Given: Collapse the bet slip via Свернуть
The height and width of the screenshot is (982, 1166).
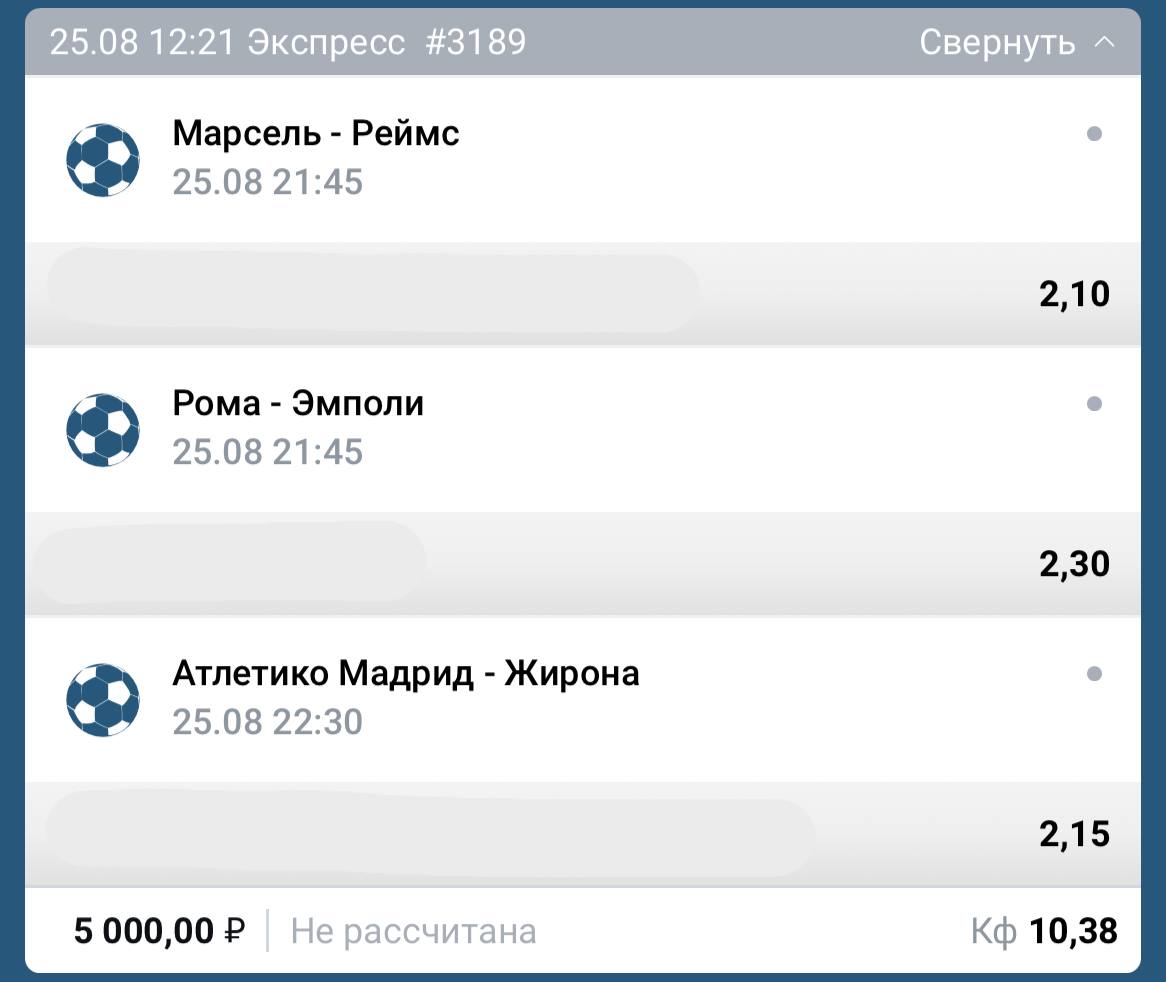Looking at the screenshot, I should coord(997,43).
